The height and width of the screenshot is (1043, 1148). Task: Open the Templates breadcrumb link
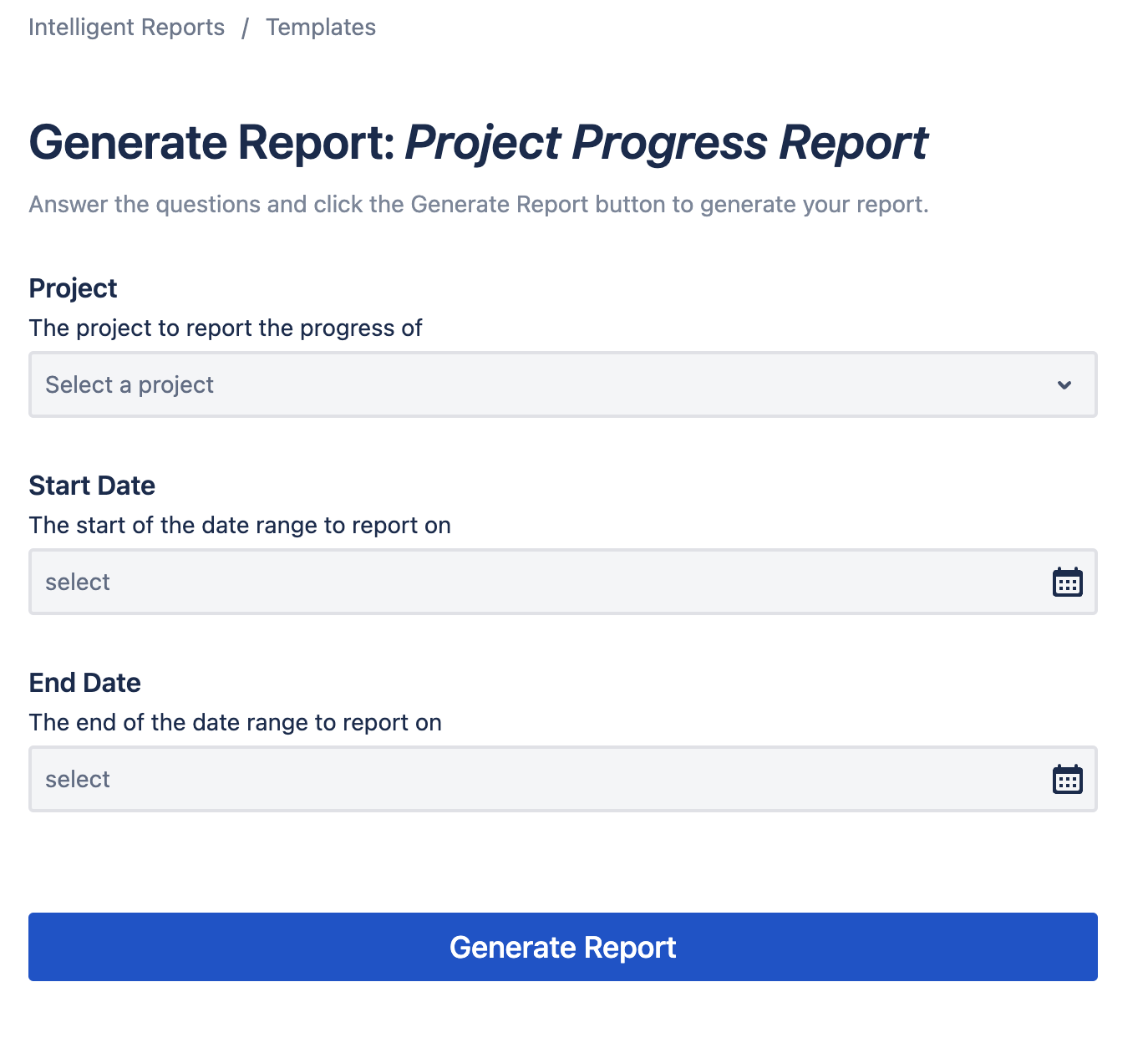click(321, 27)
